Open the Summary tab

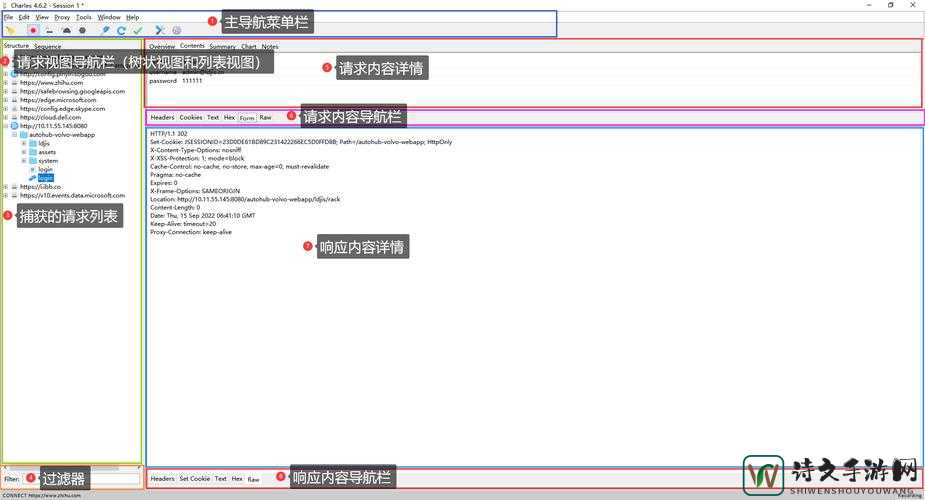point(222,46)
